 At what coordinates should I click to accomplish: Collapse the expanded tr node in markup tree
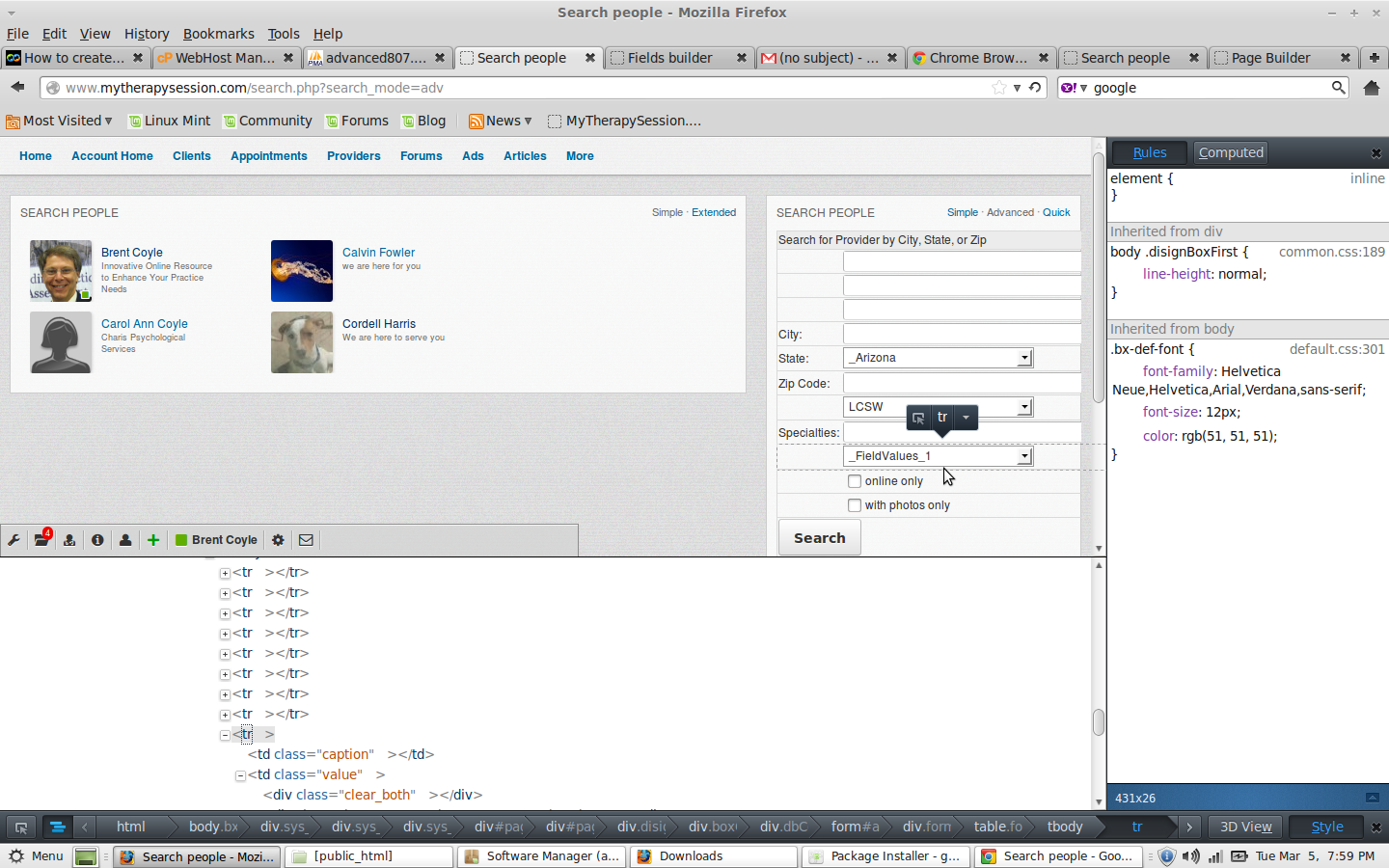tap(225, 735)
